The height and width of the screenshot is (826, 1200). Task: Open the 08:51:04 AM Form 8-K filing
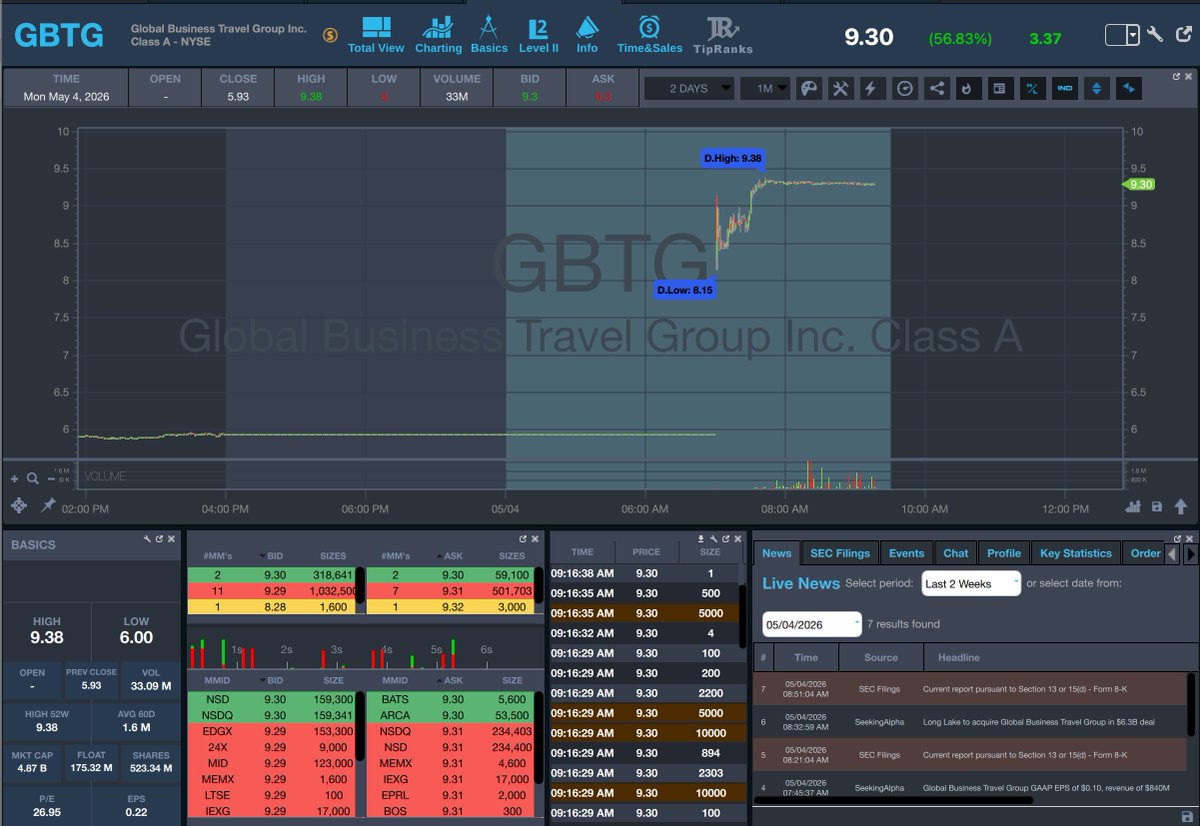click(970, 688)
